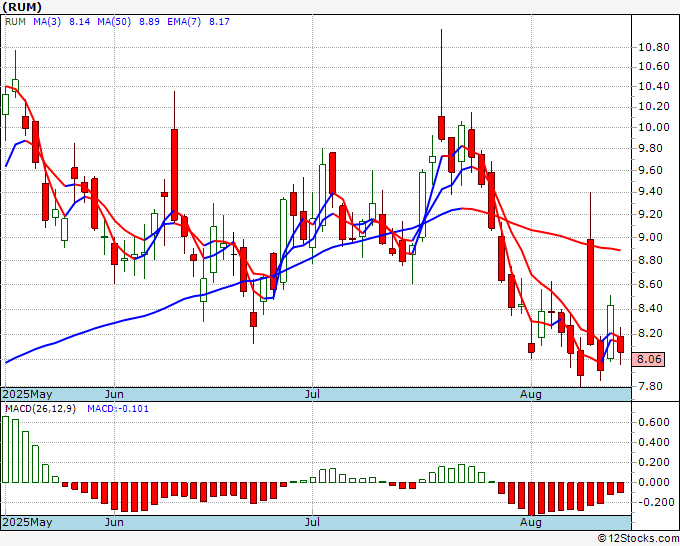The width and height of the screenshot is (680, 546).
Task: Click the 0.200 MACD axis label
Action: click(654, 462)
